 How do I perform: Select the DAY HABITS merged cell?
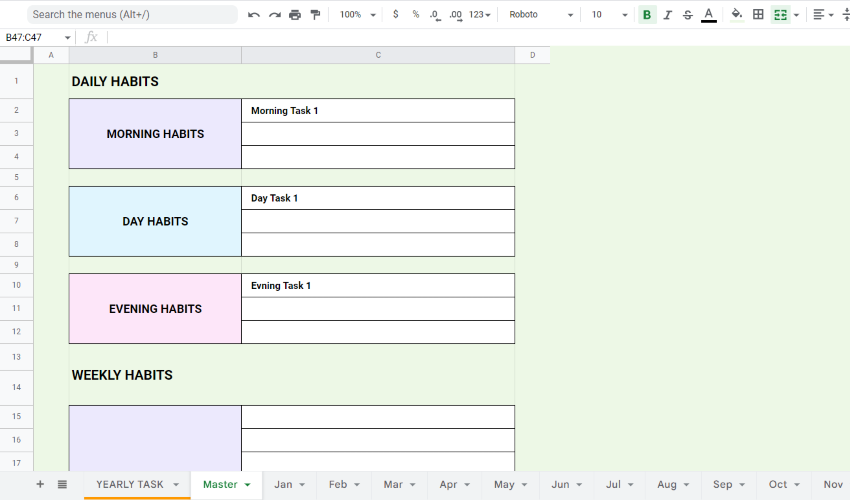click(x=155, y=221)
